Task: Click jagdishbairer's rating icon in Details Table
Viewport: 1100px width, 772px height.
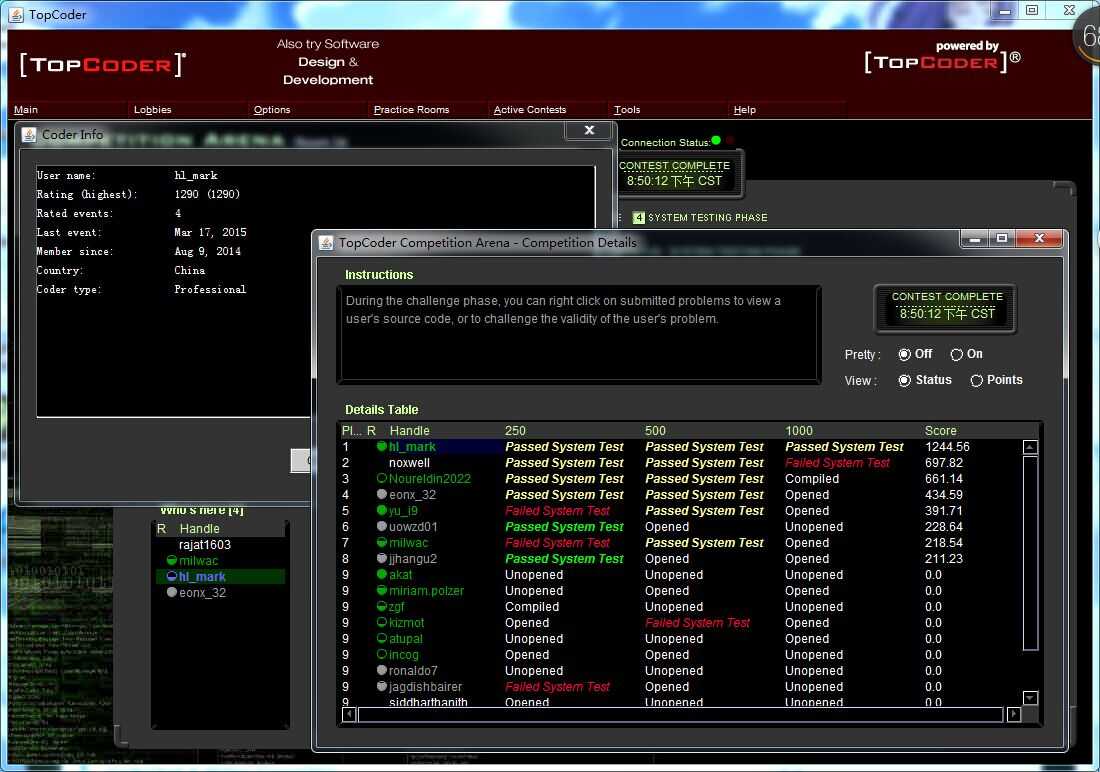Action: coord(382,686)
